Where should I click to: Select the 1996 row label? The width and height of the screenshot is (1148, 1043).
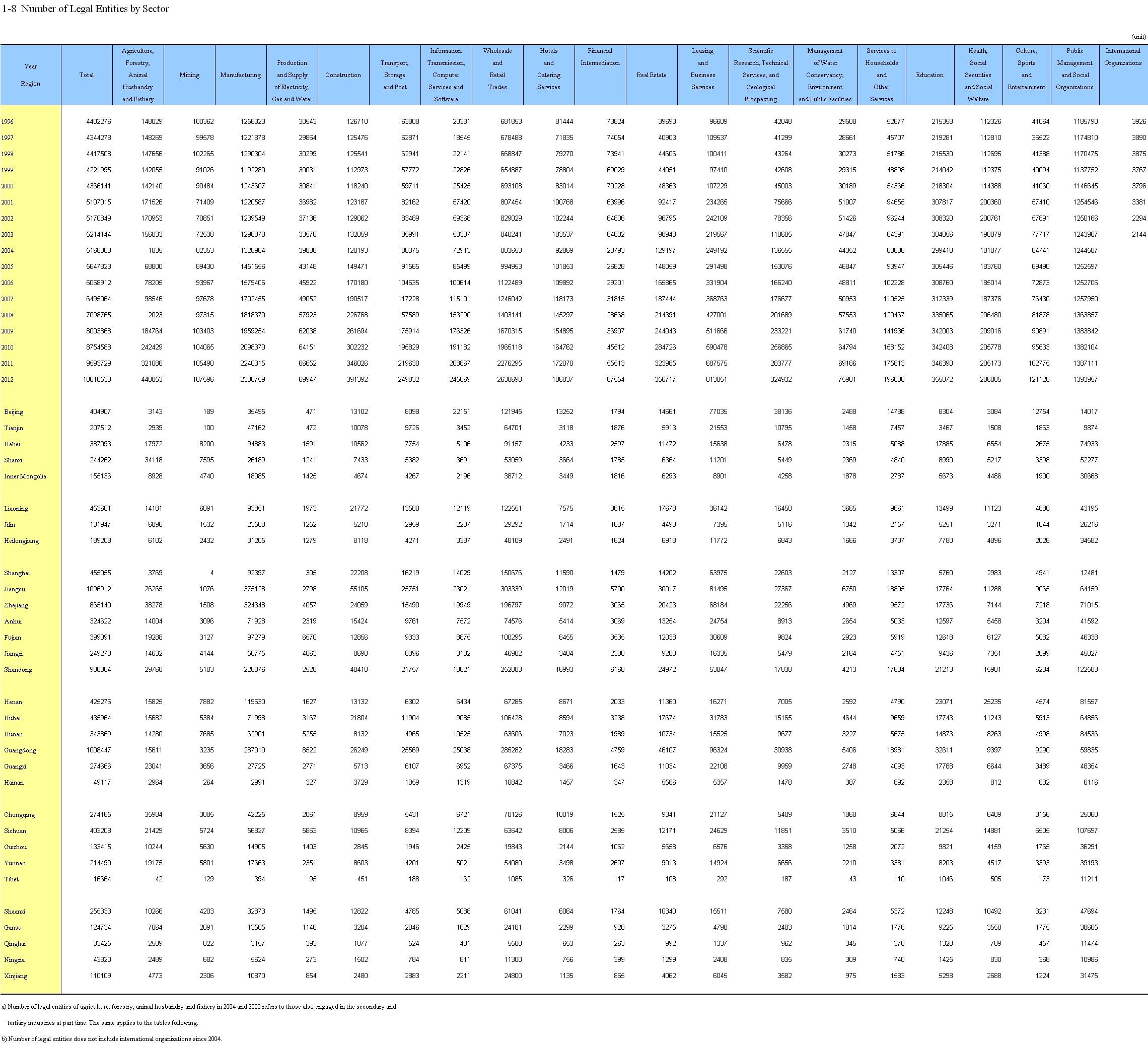click(x=8, y=122)
